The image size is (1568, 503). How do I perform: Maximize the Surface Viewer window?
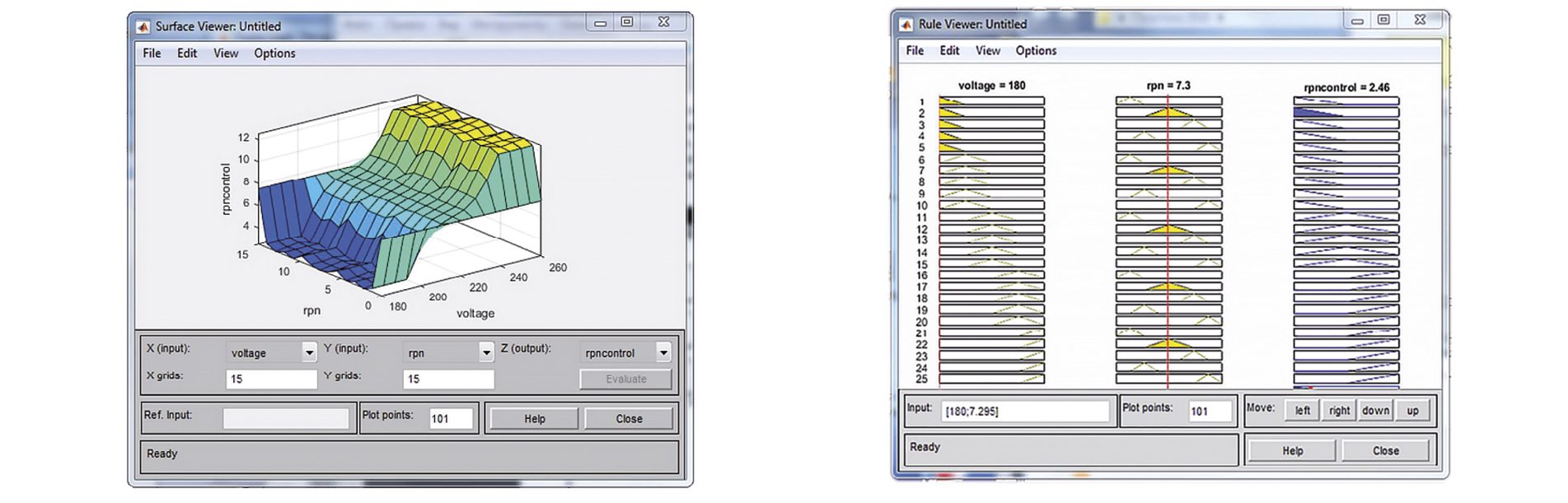pyautogui.click(x=627, y=22)
